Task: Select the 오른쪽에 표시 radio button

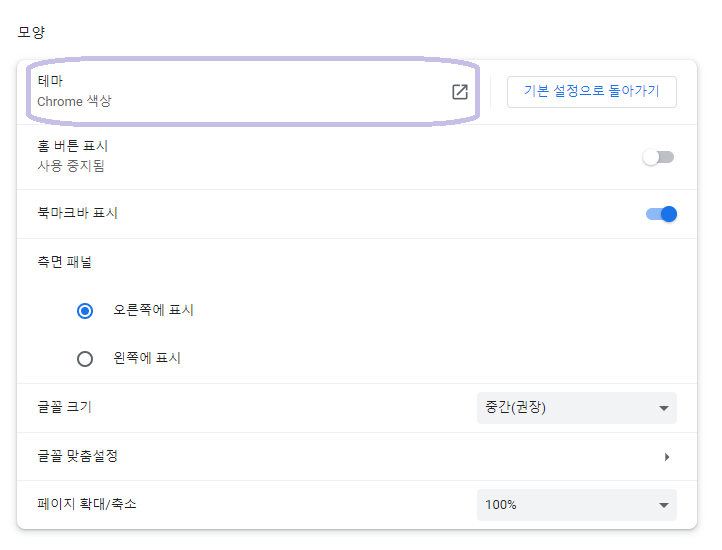Action: (85, 311)
